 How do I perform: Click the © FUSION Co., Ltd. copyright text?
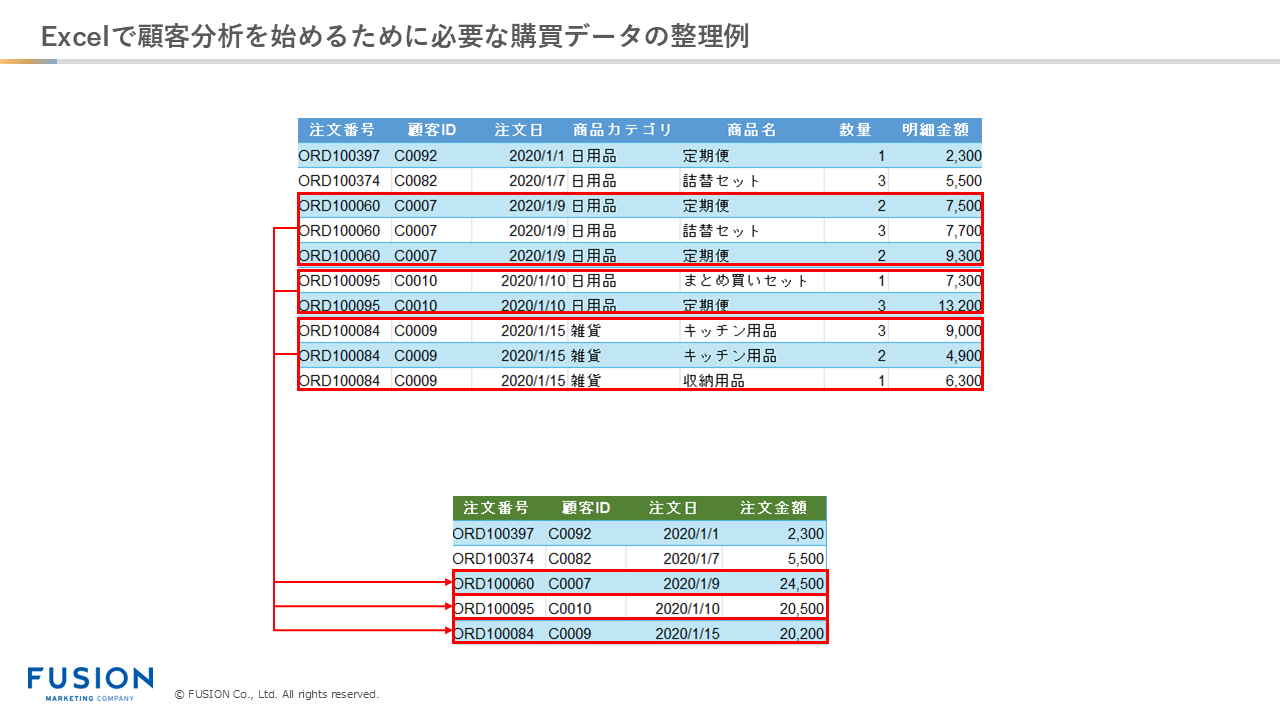click(x=277, y=694)
